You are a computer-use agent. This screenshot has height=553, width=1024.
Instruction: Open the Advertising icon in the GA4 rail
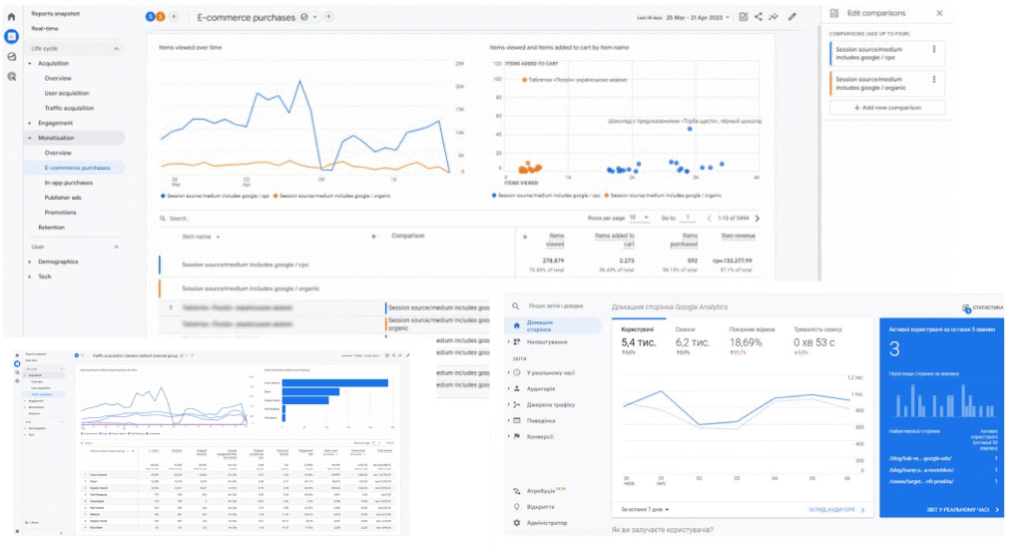[x=11, y=76]
